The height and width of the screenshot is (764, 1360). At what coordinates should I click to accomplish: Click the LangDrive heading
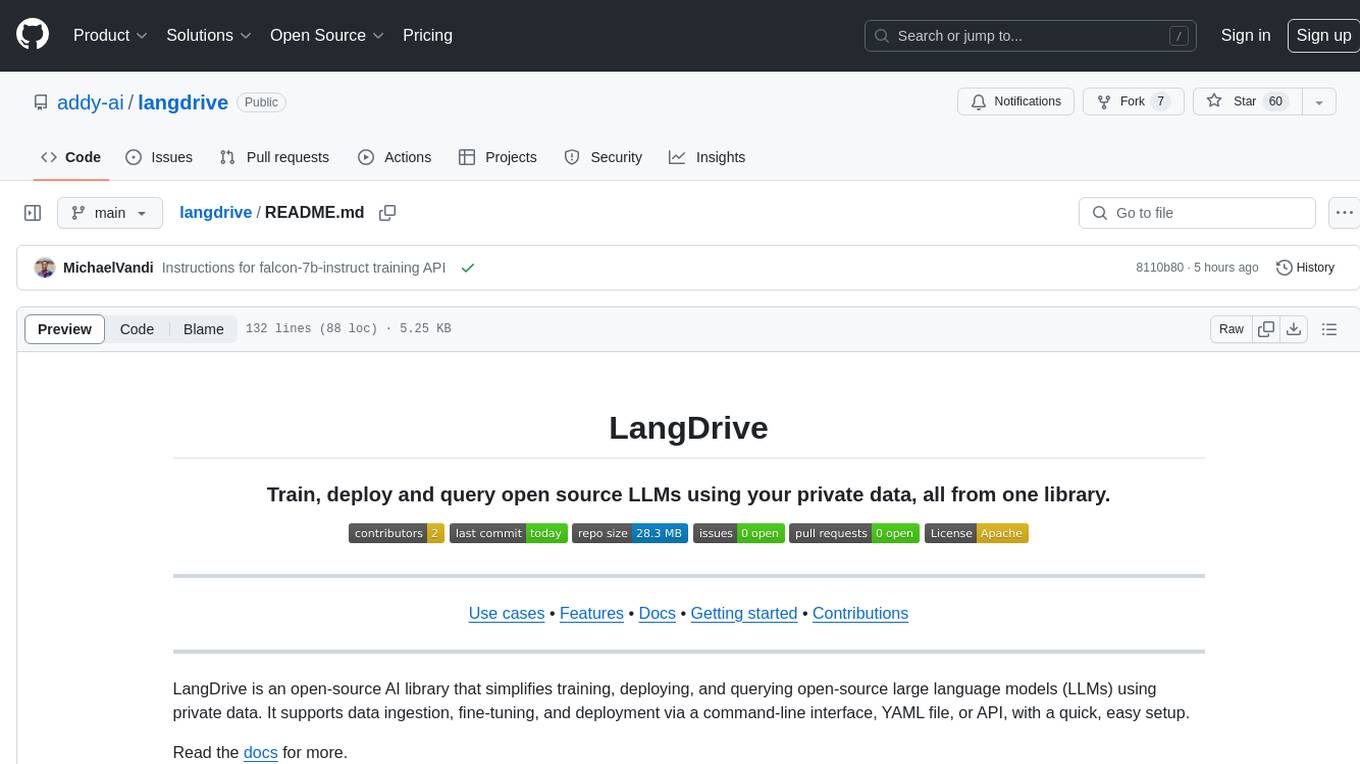[689, 428]
